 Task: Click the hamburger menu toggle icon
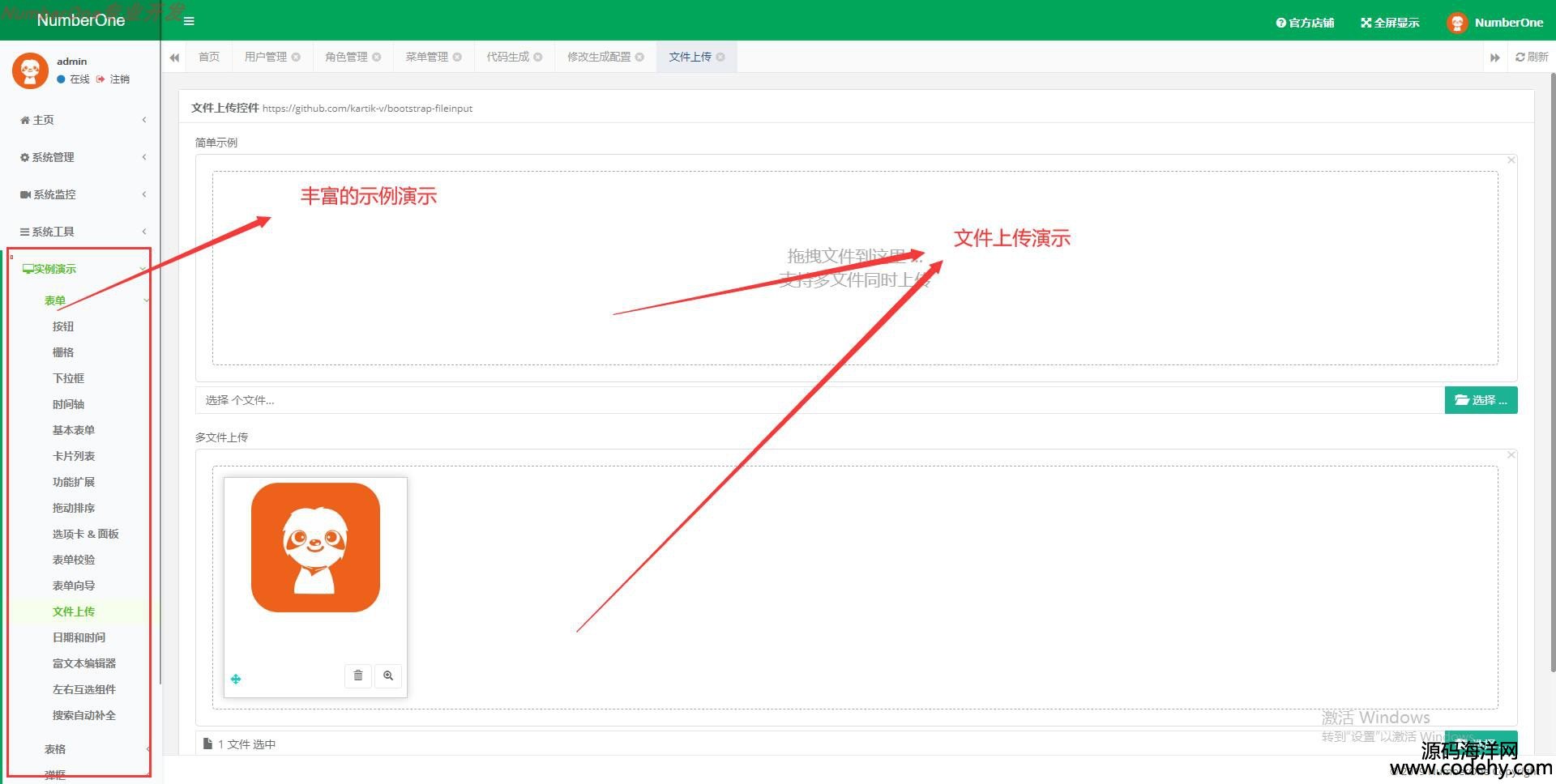(x=189, y=21)
